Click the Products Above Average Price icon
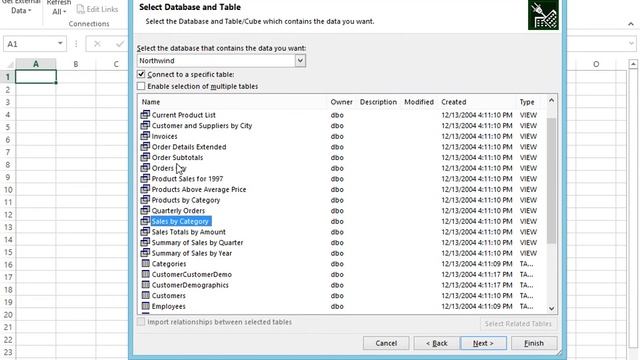Image resolution: width=640 pixels, height=360 pixels. click(145, 189)
